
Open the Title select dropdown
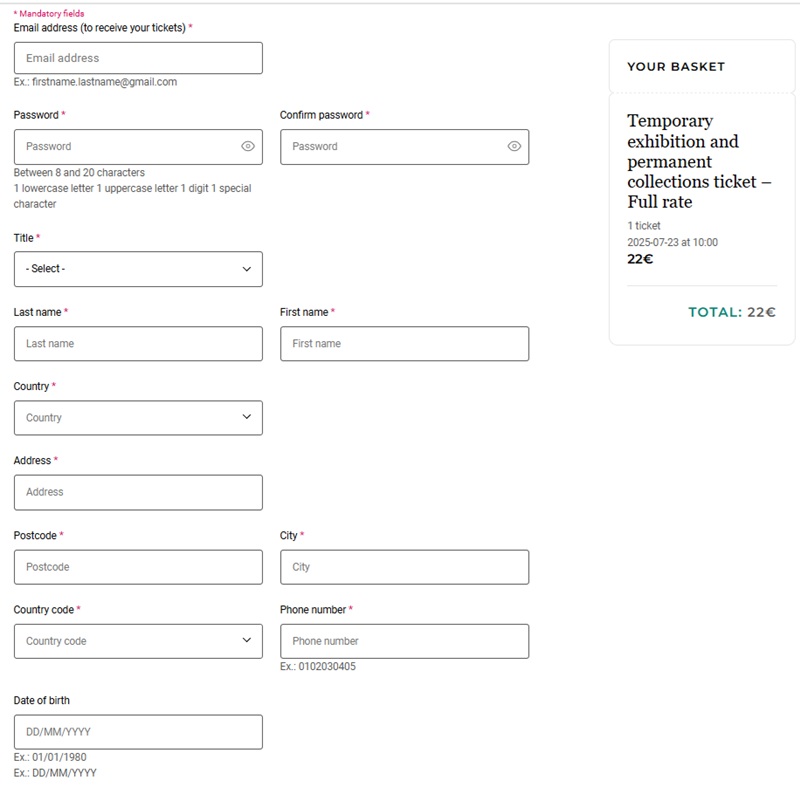138,269
